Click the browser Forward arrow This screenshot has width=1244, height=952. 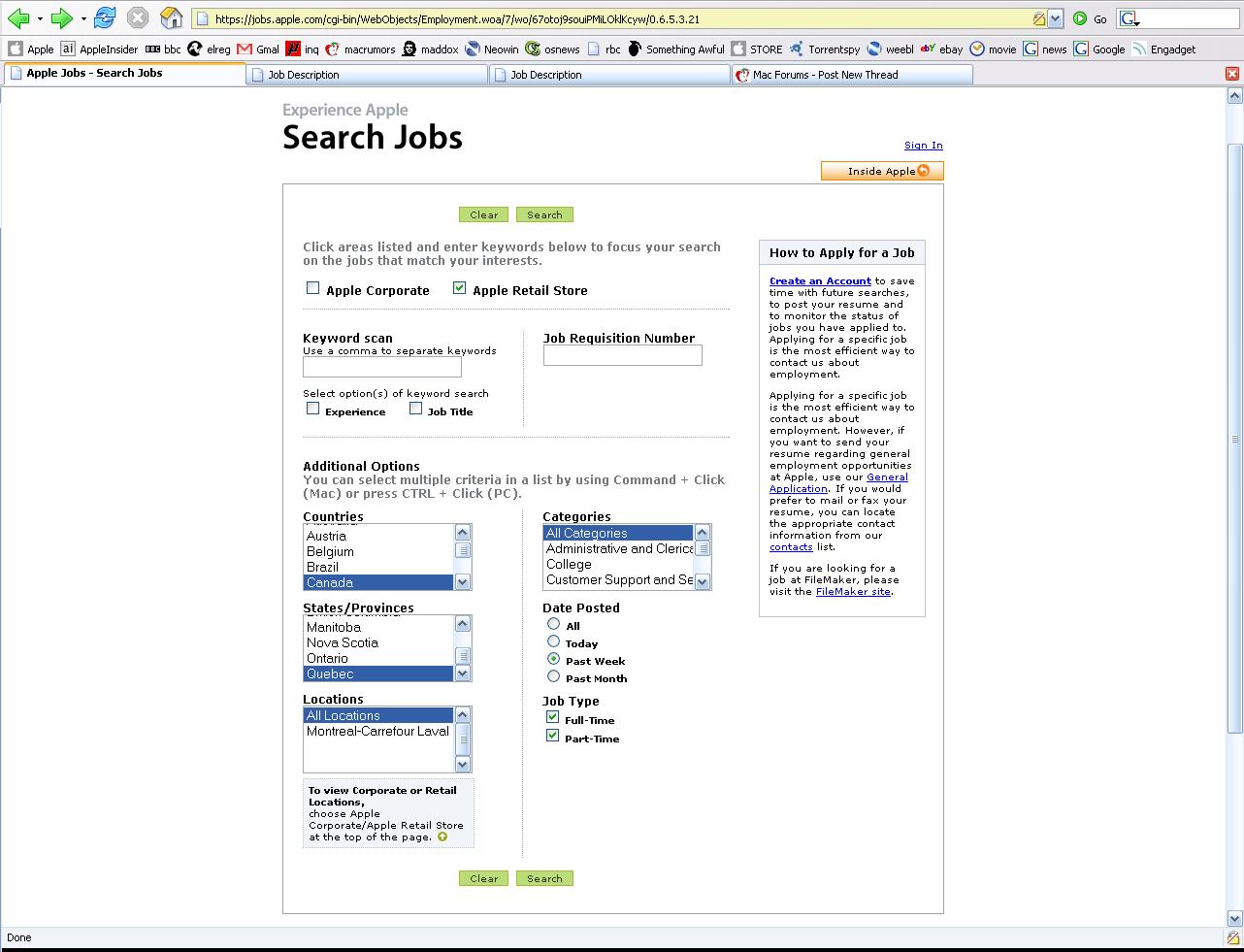pos(61,17)
